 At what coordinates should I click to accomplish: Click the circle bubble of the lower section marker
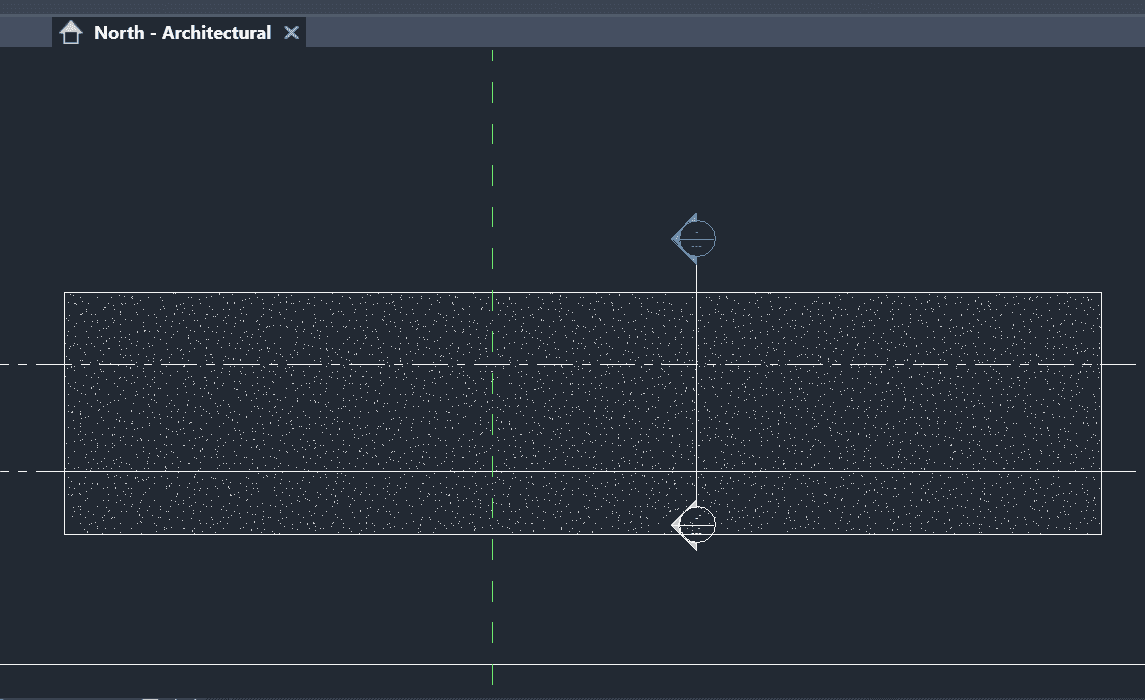tap(700, 524)
